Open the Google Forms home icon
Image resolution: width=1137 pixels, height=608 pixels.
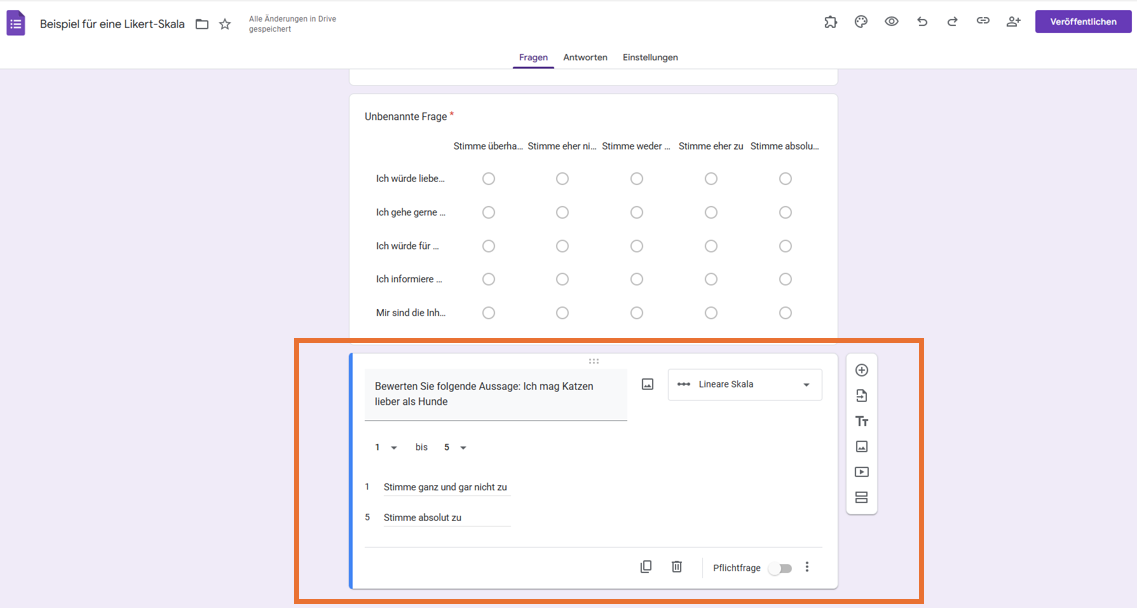[16, 23]
